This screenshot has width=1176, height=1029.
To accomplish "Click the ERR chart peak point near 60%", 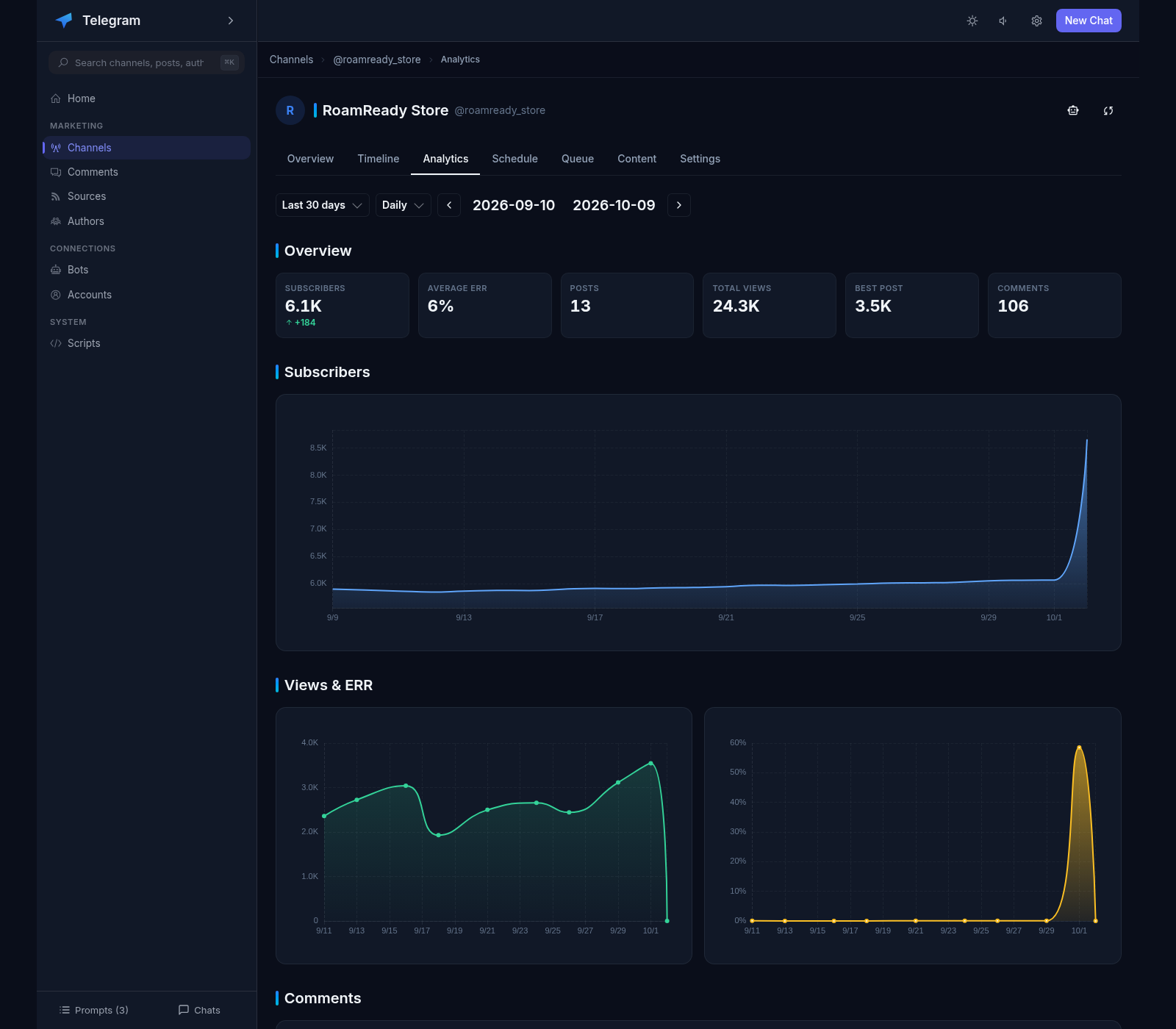I will (x=1079, y=747).
